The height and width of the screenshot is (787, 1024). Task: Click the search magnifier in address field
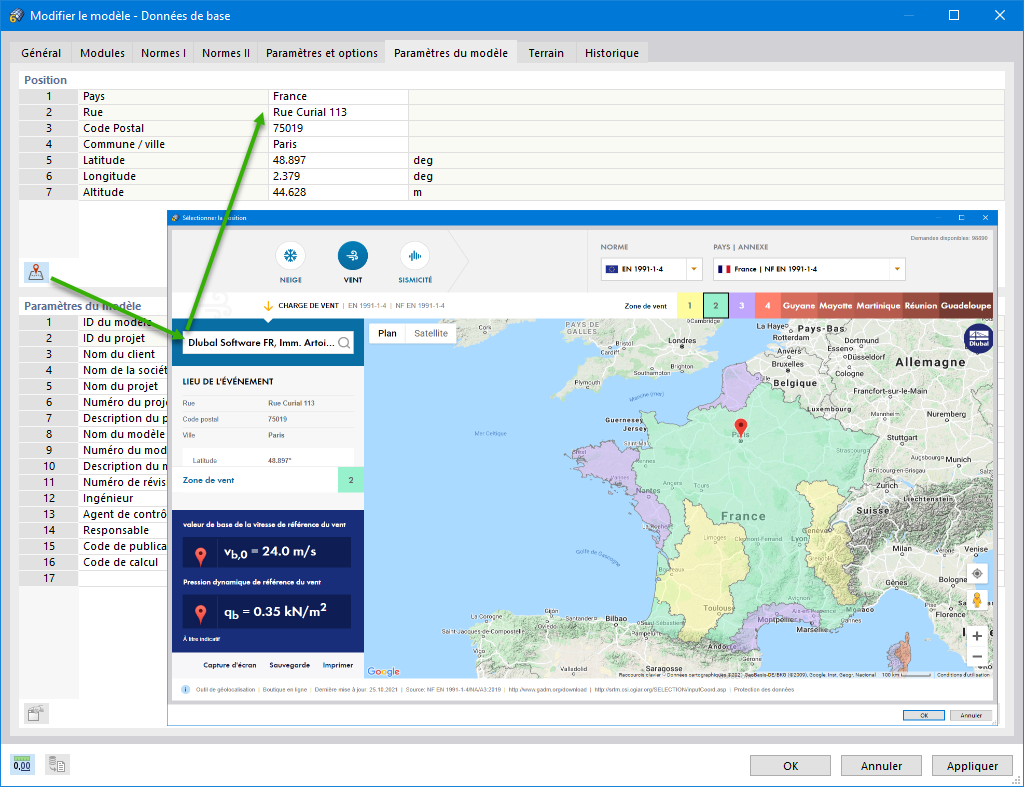[x=344, y=343]
